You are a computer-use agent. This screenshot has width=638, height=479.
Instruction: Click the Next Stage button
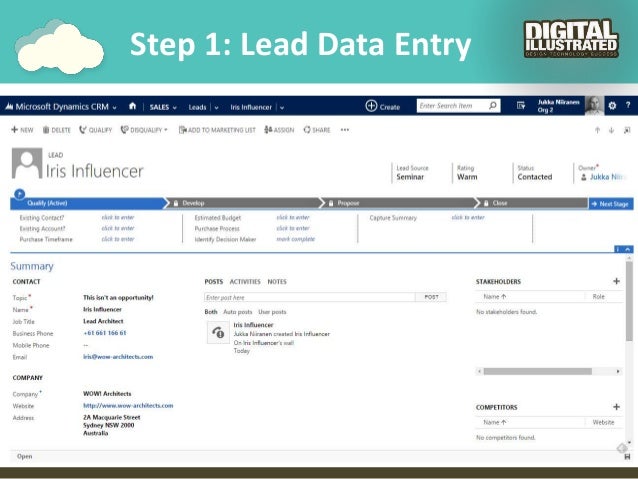coord(611,203)
